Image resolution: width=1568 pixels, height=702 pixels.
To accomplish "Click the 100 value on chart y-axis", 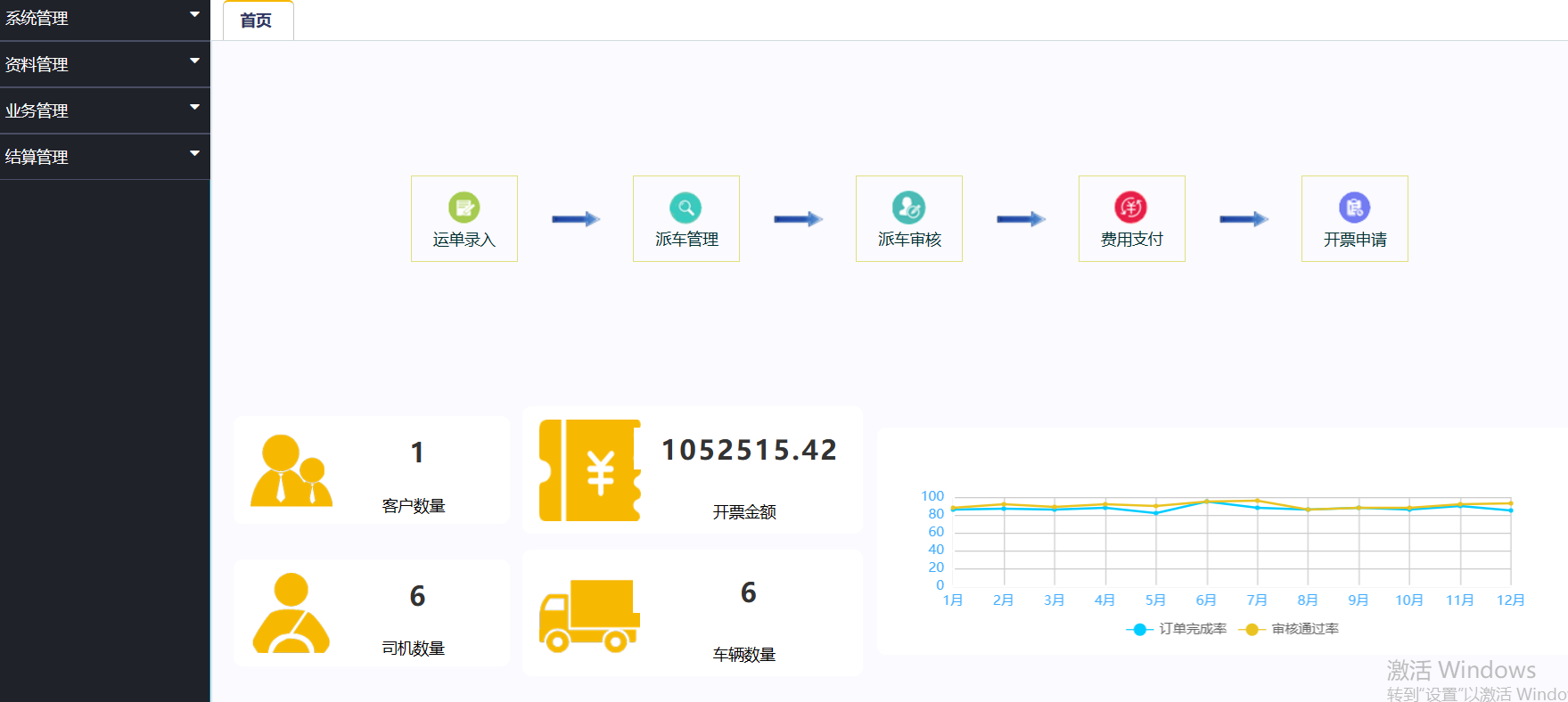I will tap(932, 496).
